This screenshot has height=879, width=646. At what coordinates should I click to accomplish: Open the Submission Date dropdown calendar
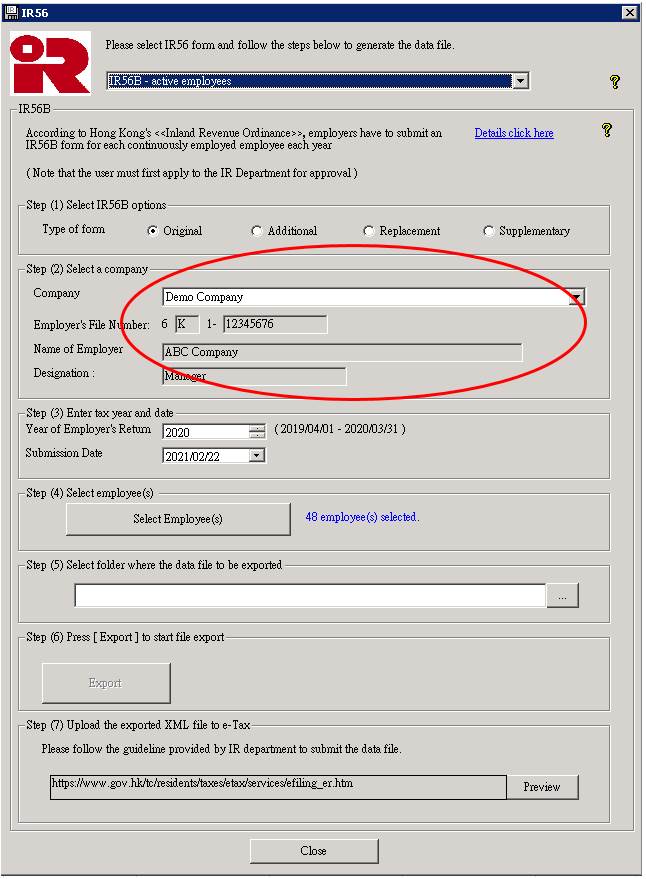point(257,455)
